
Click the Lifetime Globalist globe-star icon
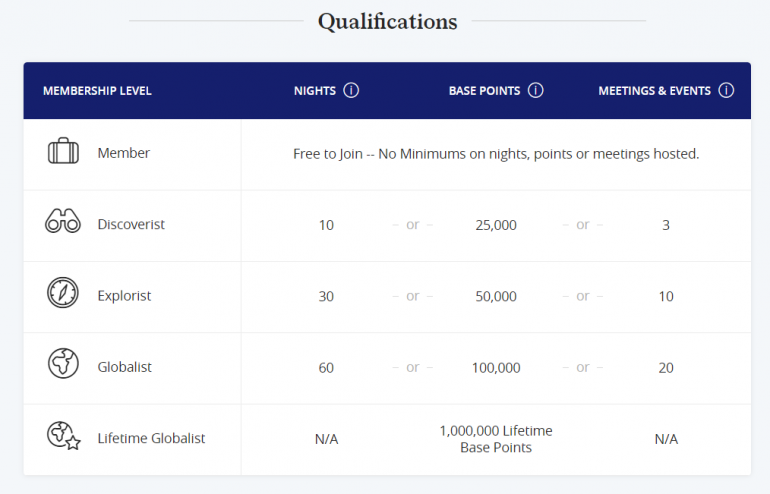(64, 437)
